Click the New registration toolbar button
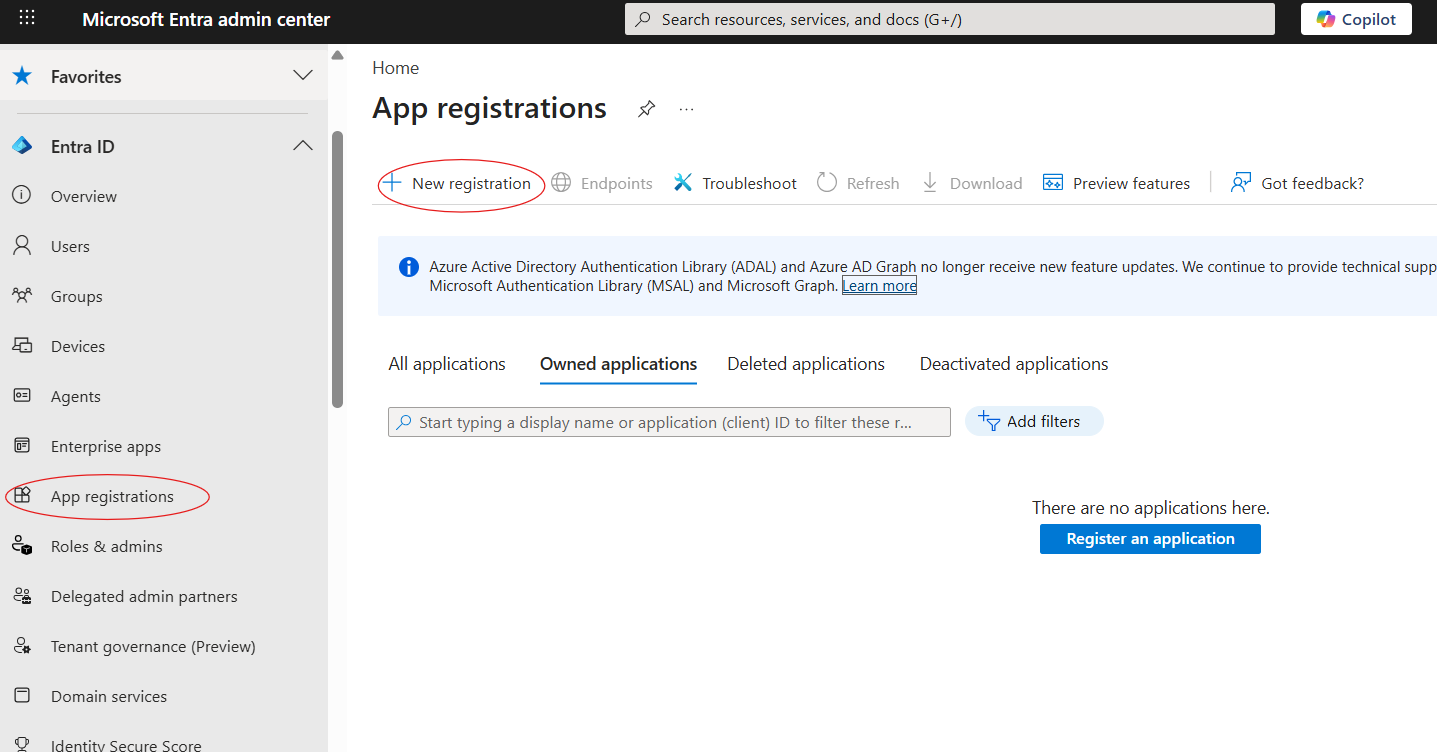 459,183
